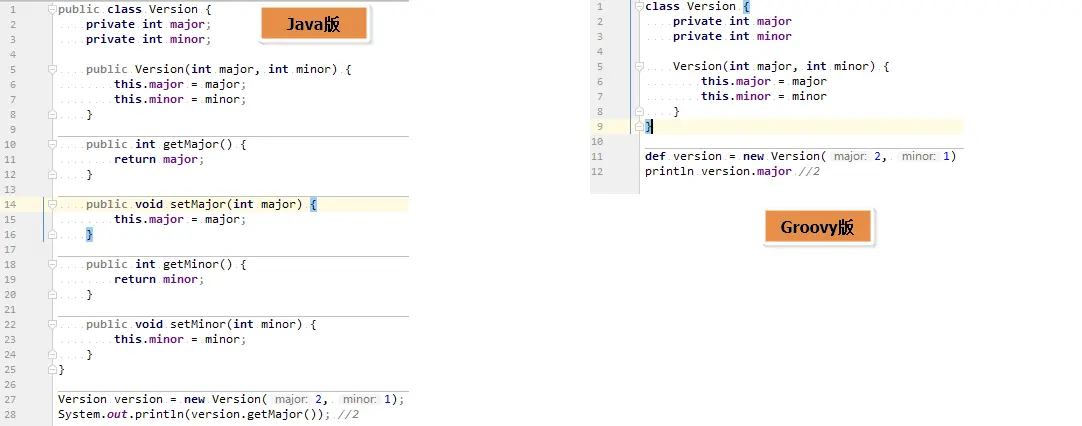This screenshot has height=426, width=1082.
Task: Click the highlighted closing brace on Java line 16
Action: point(89,235)
